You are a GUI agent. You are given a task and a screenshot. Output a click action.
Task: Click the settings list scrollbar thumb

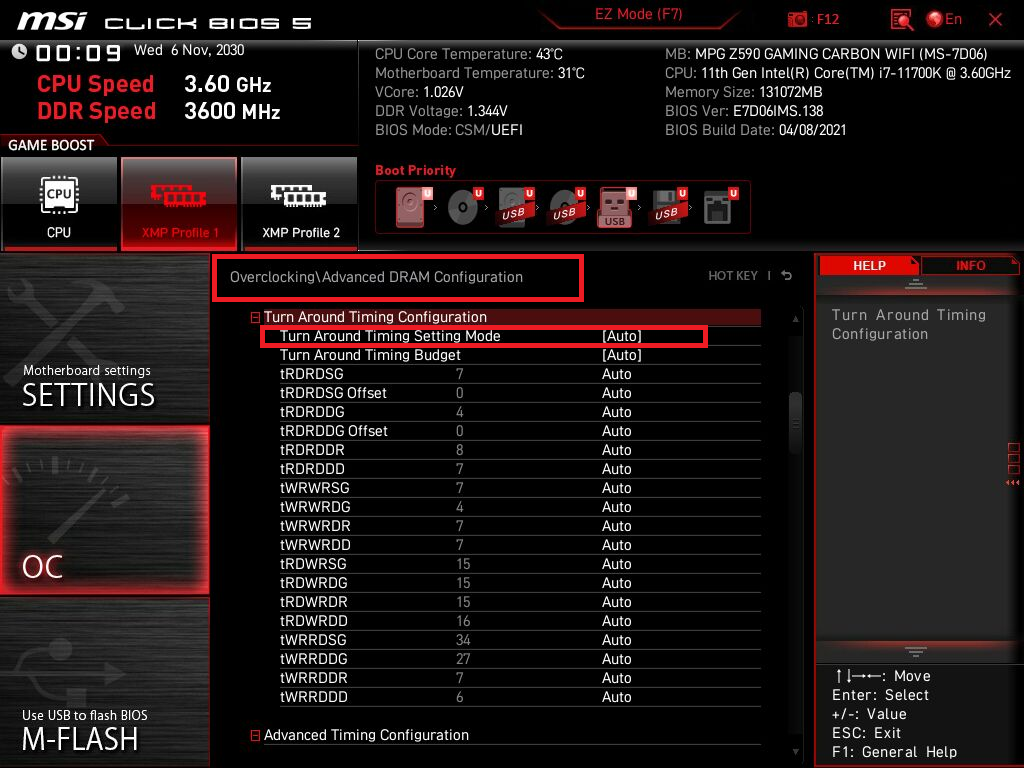tap(795, 423)
